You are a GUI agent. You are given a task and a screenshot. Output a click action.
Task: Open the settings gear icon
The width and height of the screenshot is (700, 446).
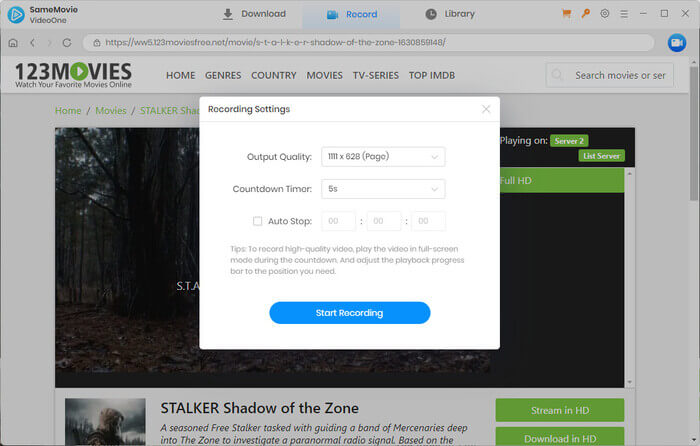tap(604, 14)
